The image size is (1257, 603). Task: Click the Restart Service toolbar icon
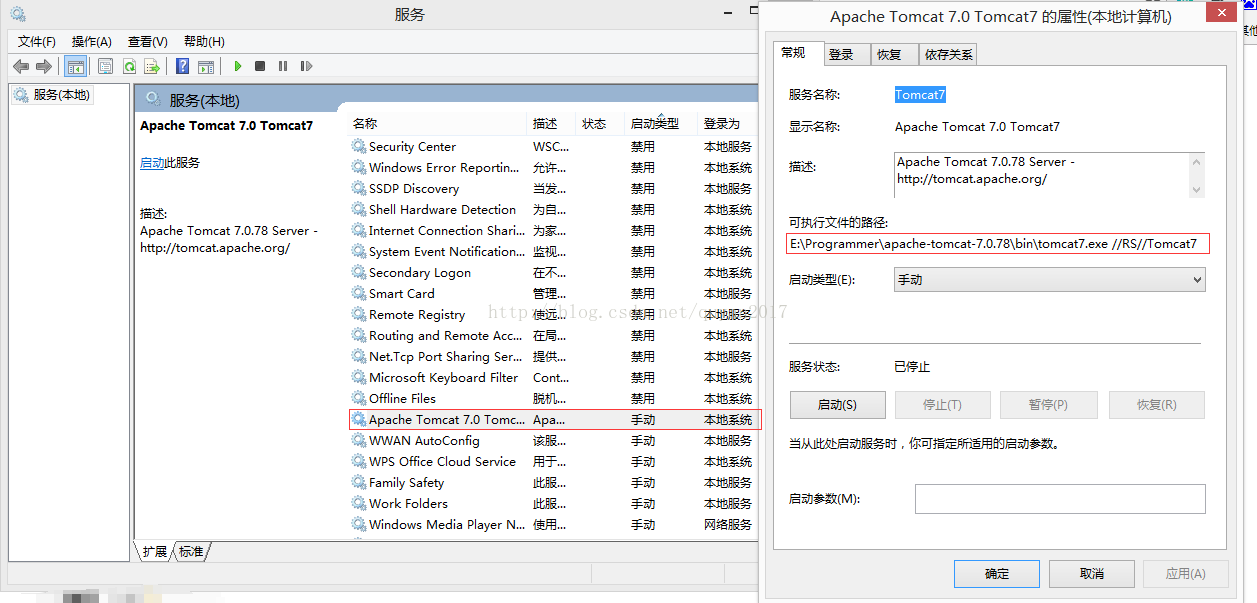306,66
